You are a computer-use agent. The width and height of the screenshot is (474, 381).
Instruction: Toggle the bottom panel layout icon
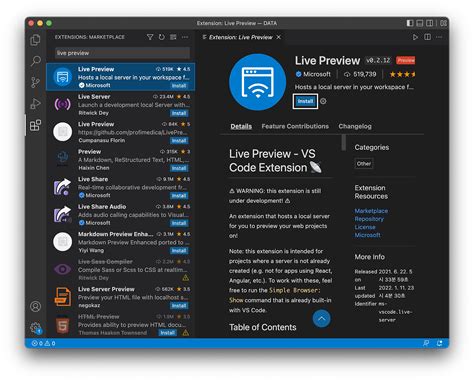click(420, 23)
